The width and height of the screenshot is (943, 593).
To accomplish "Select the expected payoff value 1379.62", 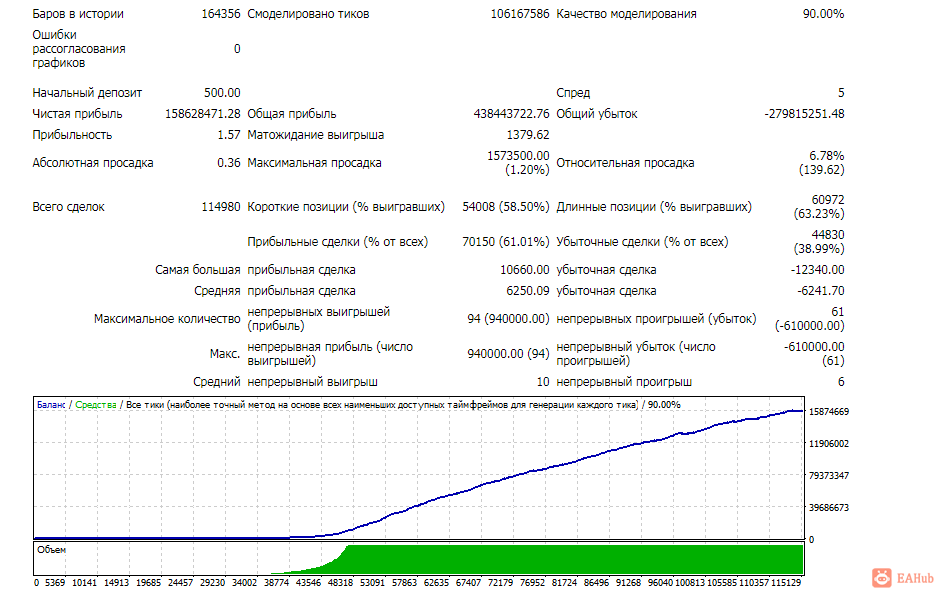I will tap(528, 135).
